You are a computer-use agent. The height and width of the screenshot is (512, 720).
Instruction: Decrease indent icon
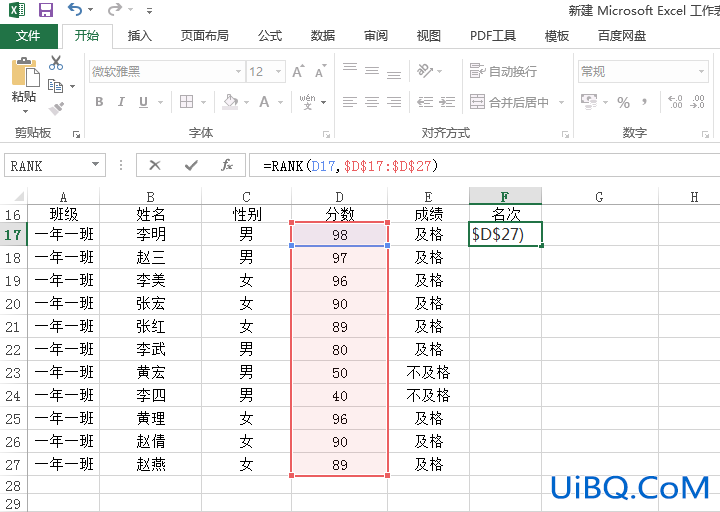click(425, 101)
